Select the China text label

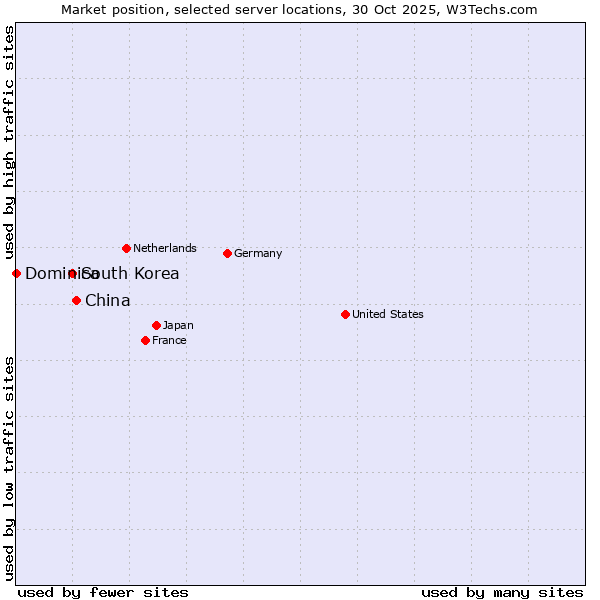tap(108, 300)
